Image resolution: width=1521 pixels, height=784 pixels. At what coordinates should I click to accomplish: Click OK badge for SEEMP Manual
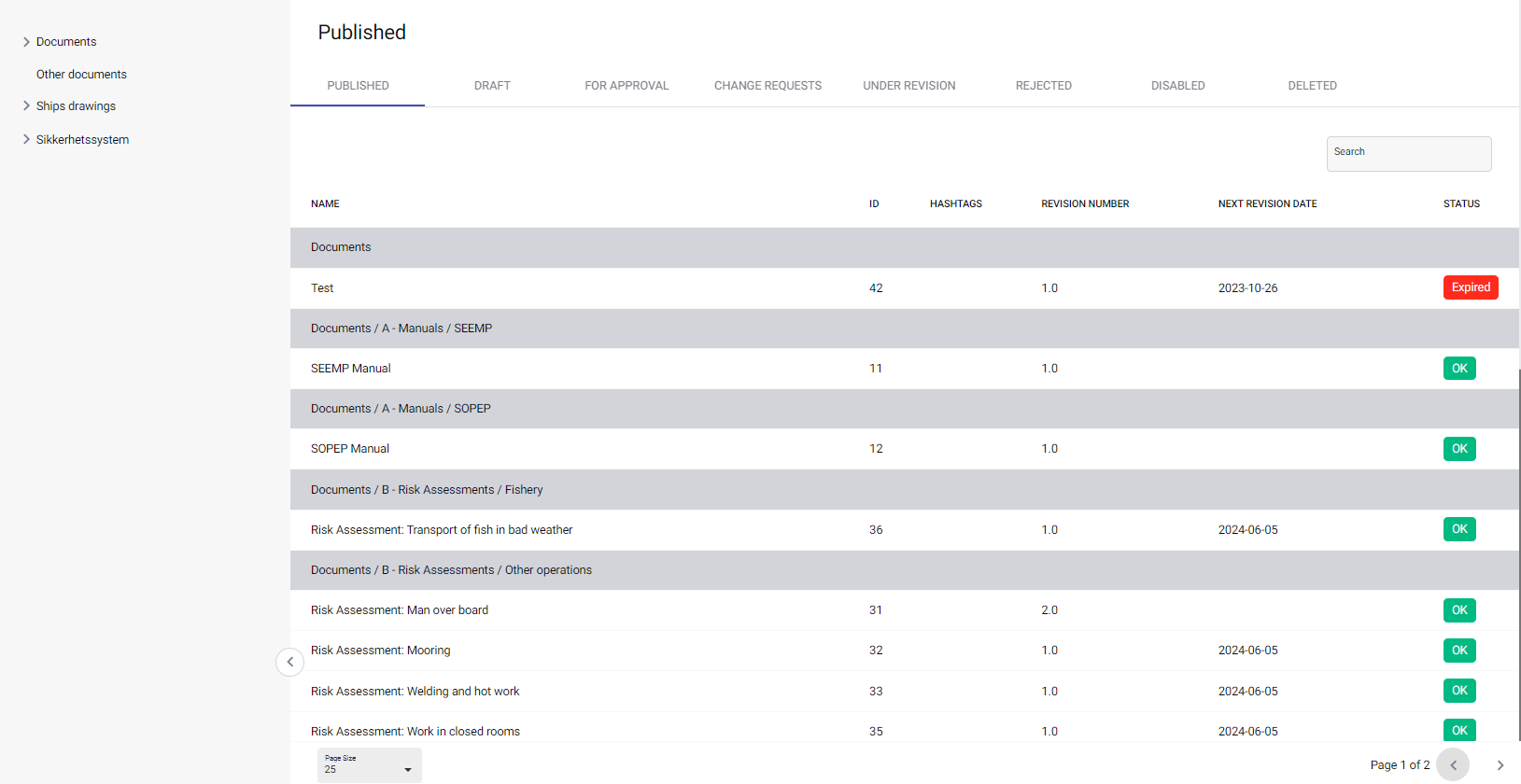pos(1459,369)
